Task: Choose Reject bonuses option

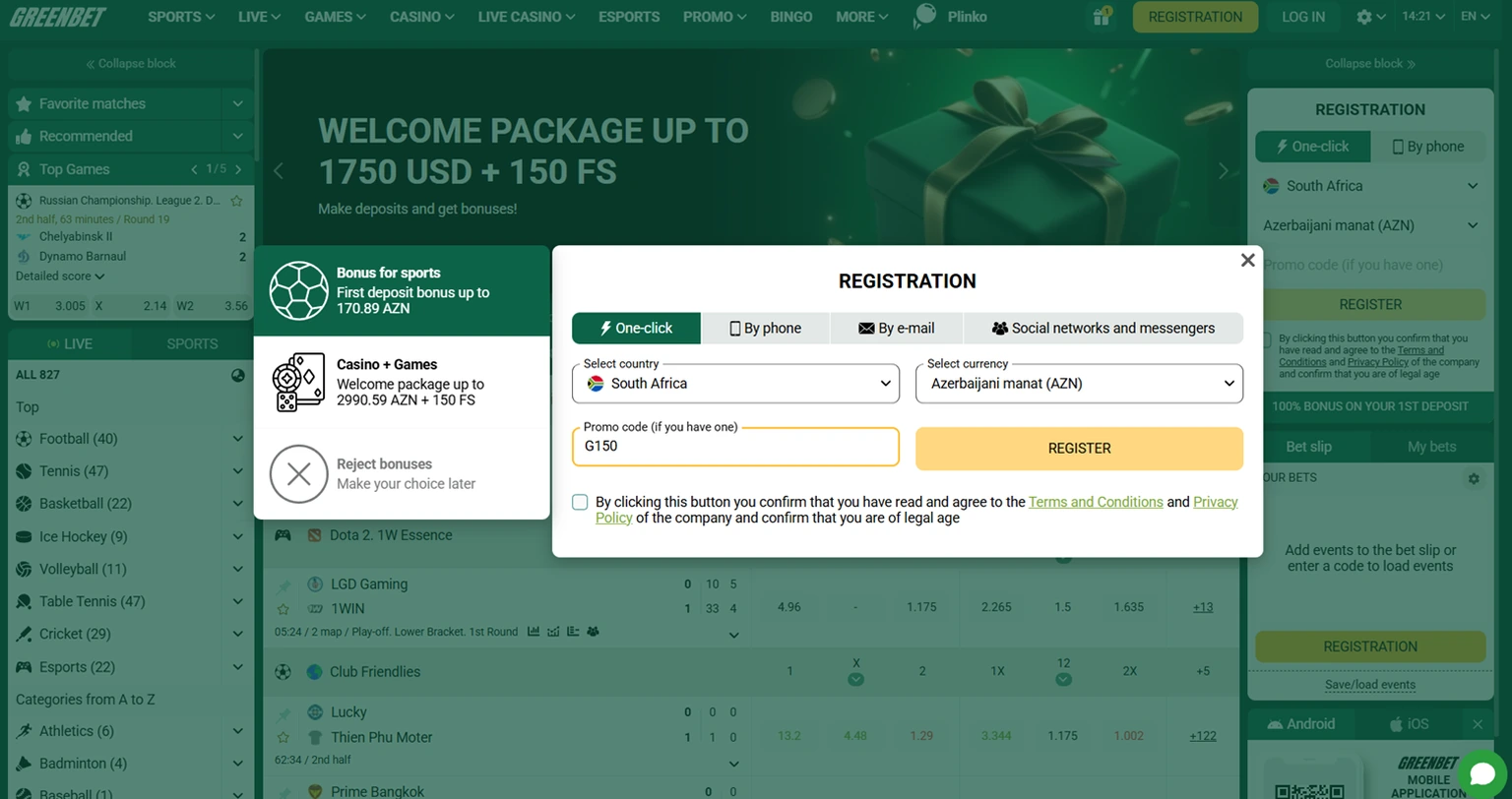Action: click(402, 473)
